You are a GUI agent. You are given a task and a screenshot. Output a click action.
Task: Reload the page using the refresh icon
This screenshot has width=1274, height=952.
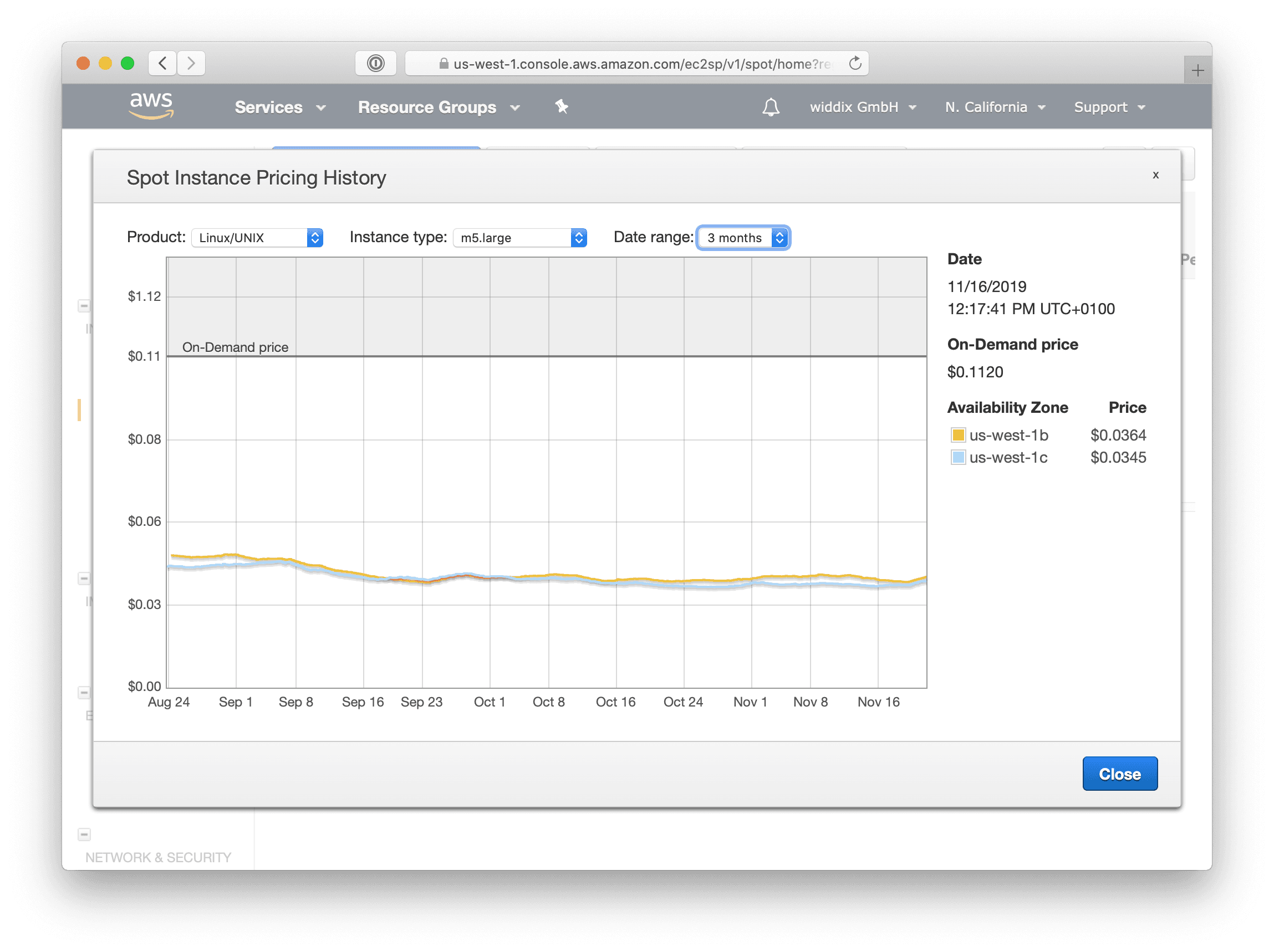[x=855, y=63]
